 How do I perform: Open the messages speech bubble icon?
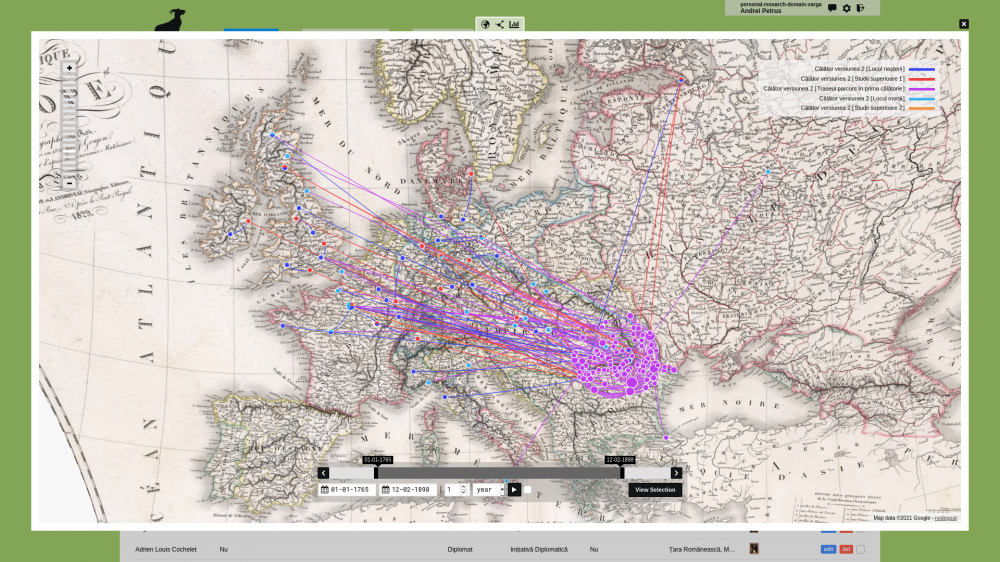point(832,8)
